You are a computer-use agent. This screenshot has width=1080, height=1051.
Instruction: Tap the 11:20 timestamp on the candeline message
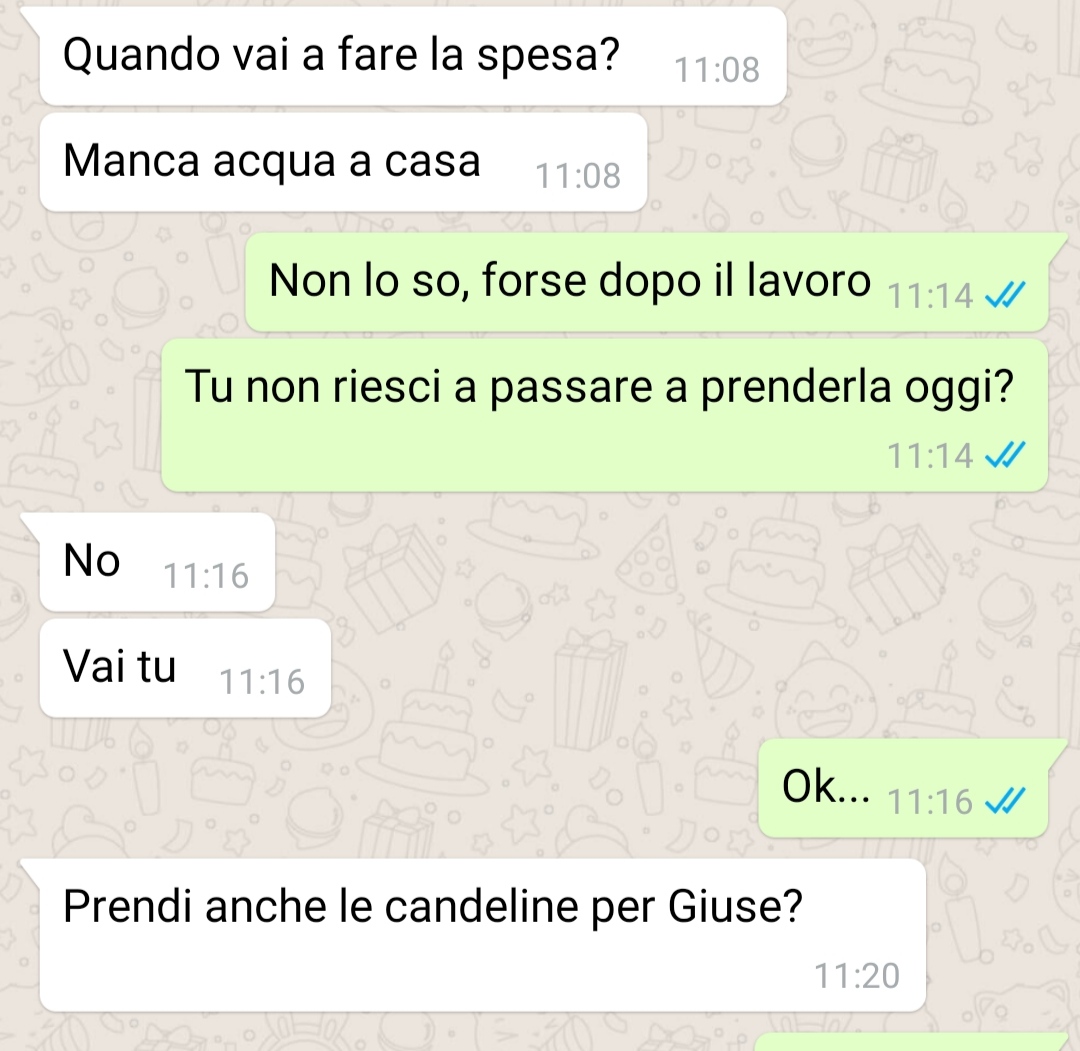(857, 976)
